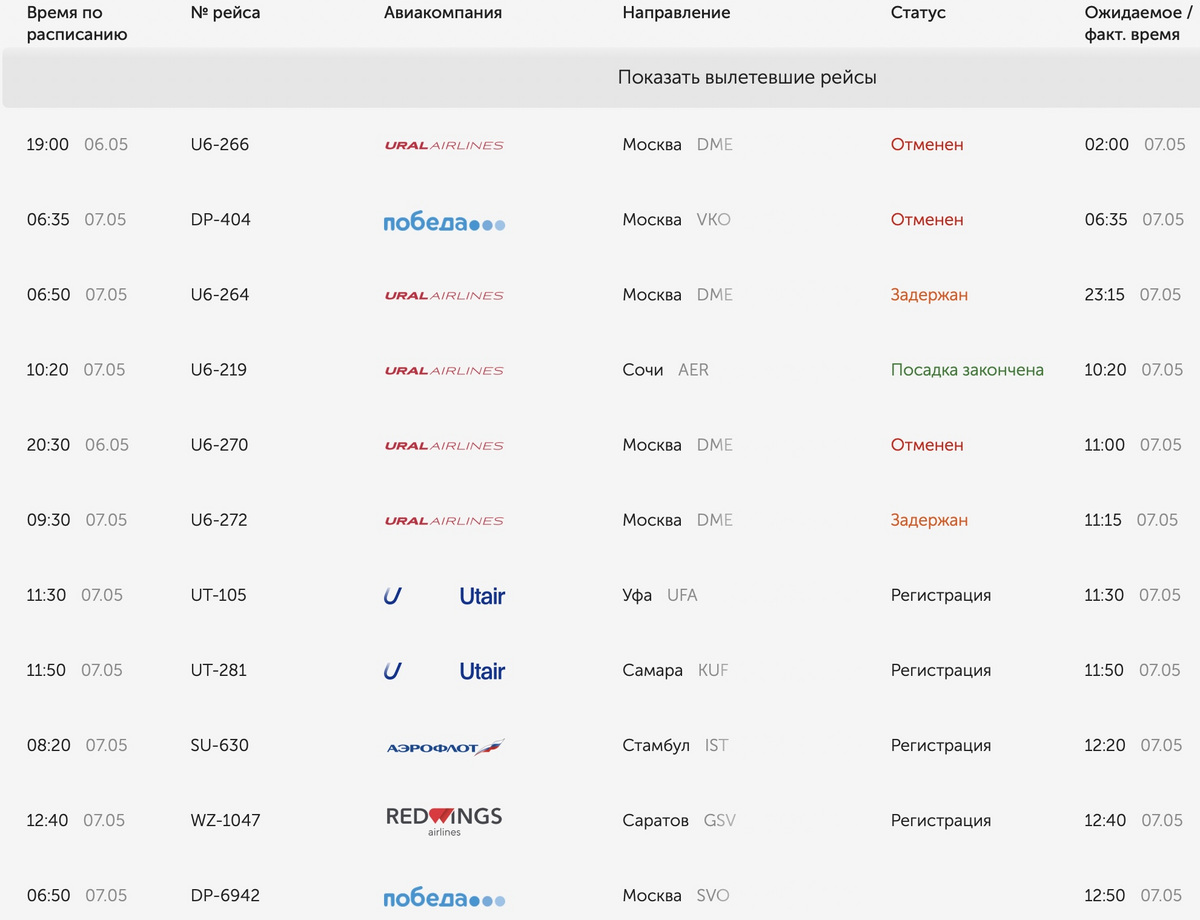Image resolution: width=1200 pixels, height=920 pixels.
Task: Open flight number U6-264
Action: pyautogui.click(x=220, y=295)
